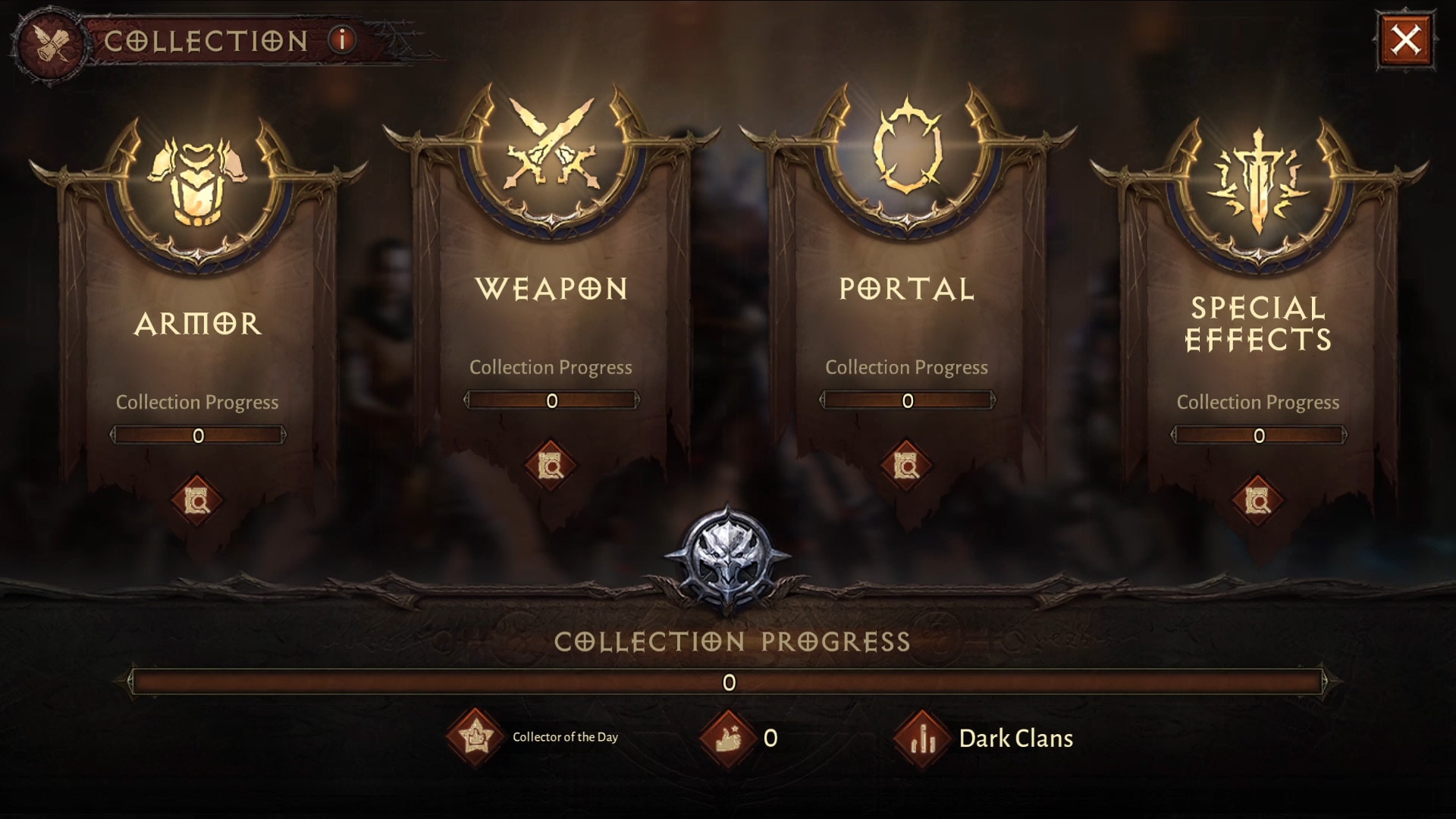This screenshot has height=819, width=1456.
Task: Select the Armor banner title
Action: pos(198,325)
